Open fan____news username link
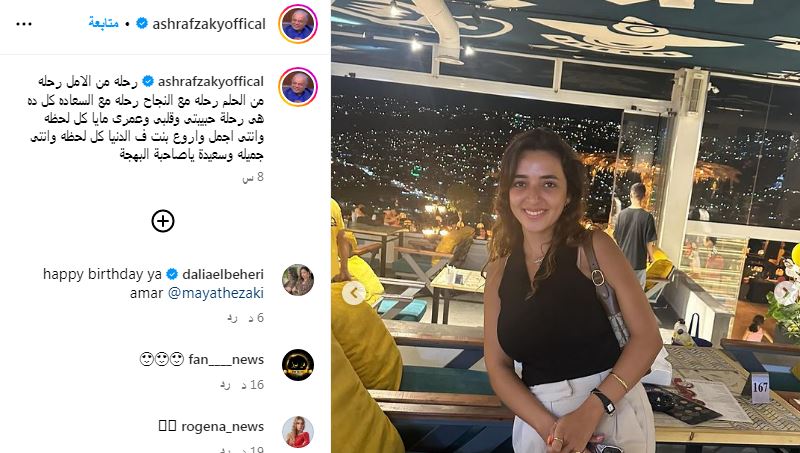The image size is (800, 453). click(x=226, y=360)
